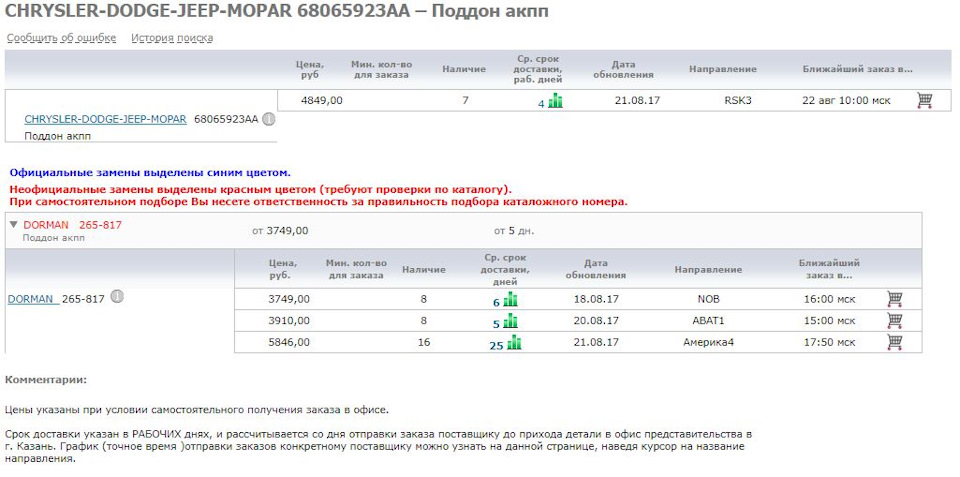Add the ABAT1 Dorman offer to cart
Image resolution: width=960 pixels, height=477 pixels.
[894, 320]
